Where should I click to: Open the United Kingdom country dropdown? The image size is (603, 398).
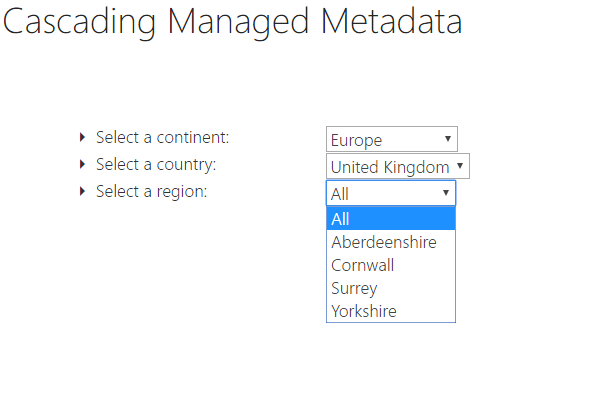pos(398,166)
